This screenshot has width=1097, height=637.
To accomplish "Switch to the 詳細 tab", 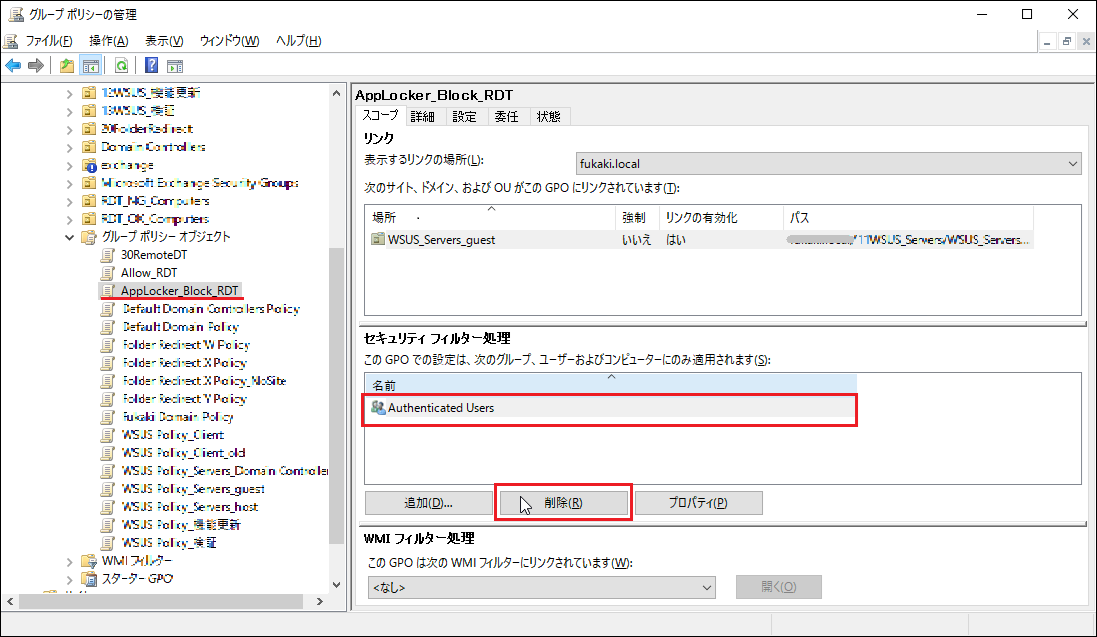I will tap(423, 117).
